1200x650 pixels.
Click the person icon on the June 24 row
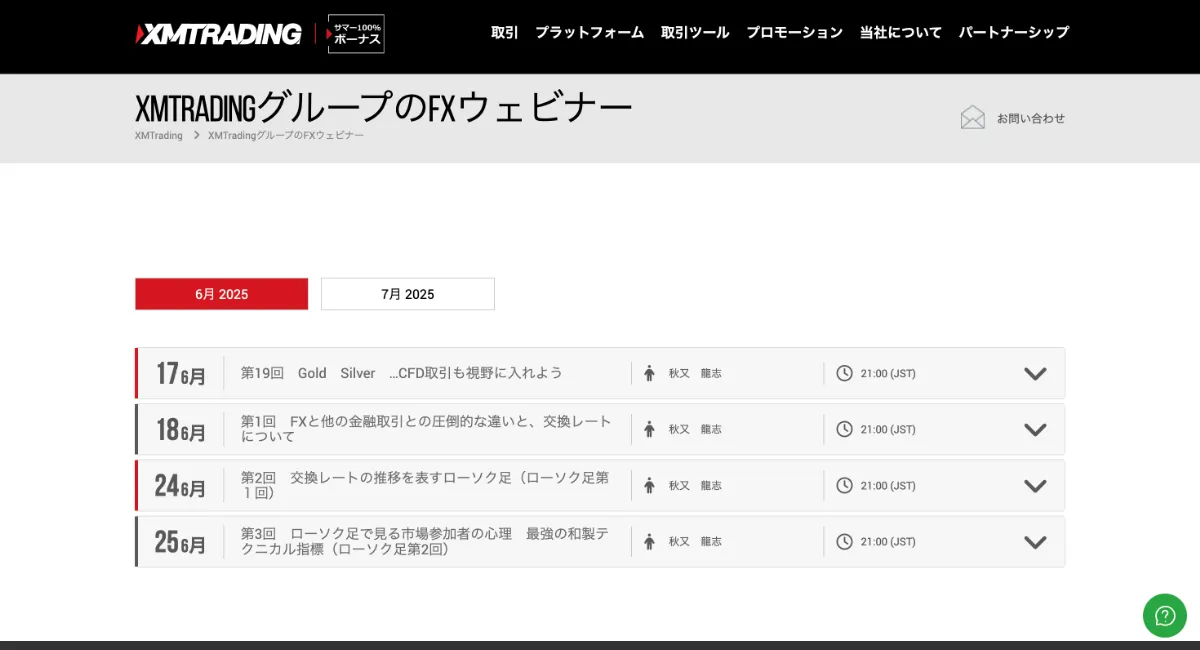point(648,485)
